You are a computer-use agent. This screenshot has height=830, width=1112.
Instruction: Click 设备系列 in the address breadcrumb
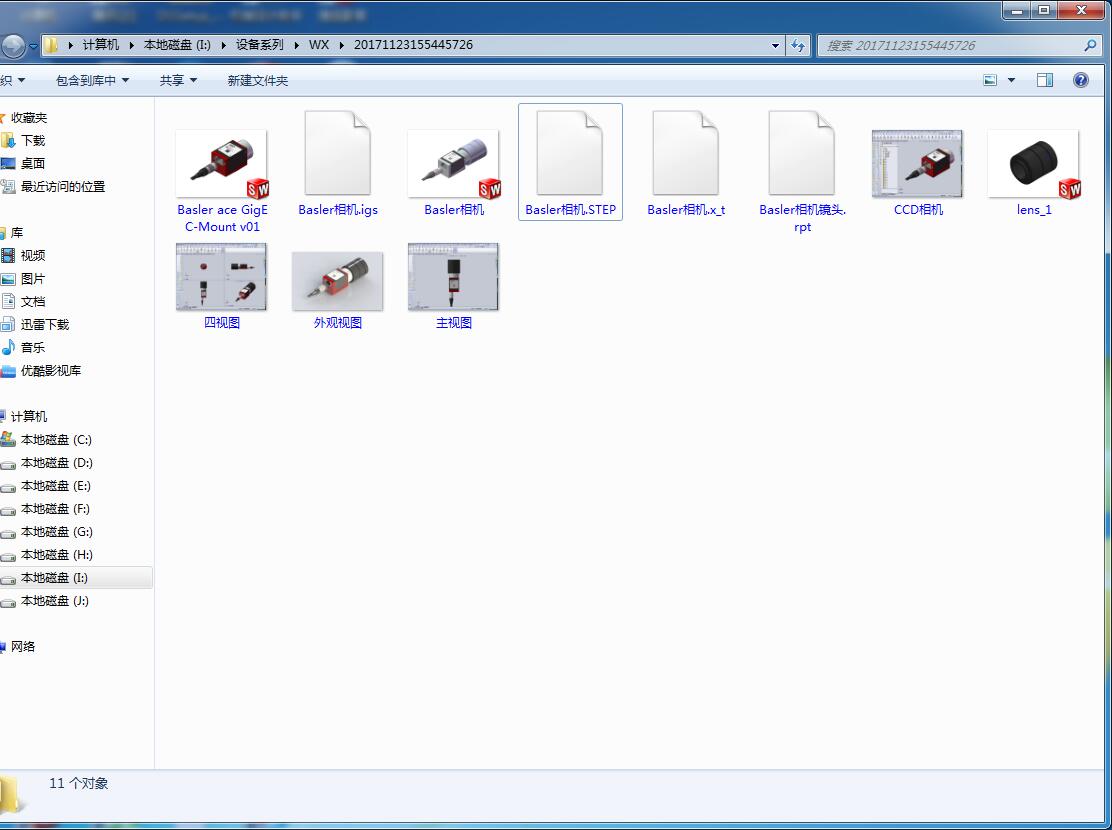click(260, 45)
